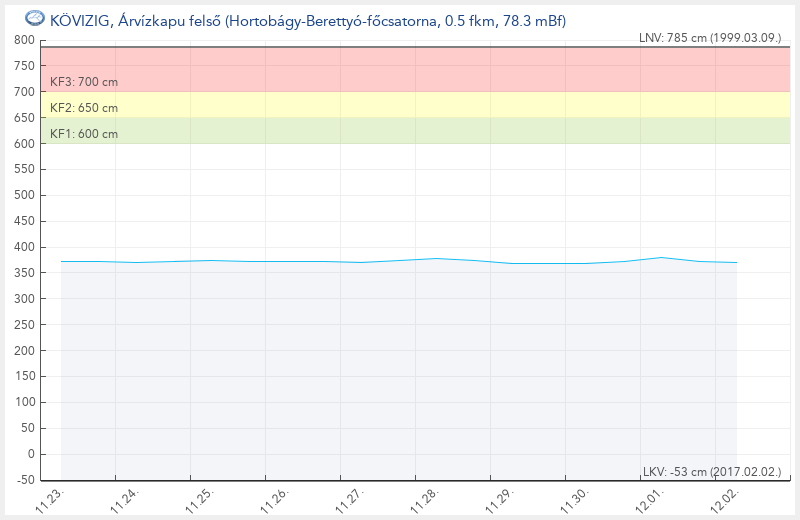
Task: Click the green KF1 alert band
Action: (400, 131)
